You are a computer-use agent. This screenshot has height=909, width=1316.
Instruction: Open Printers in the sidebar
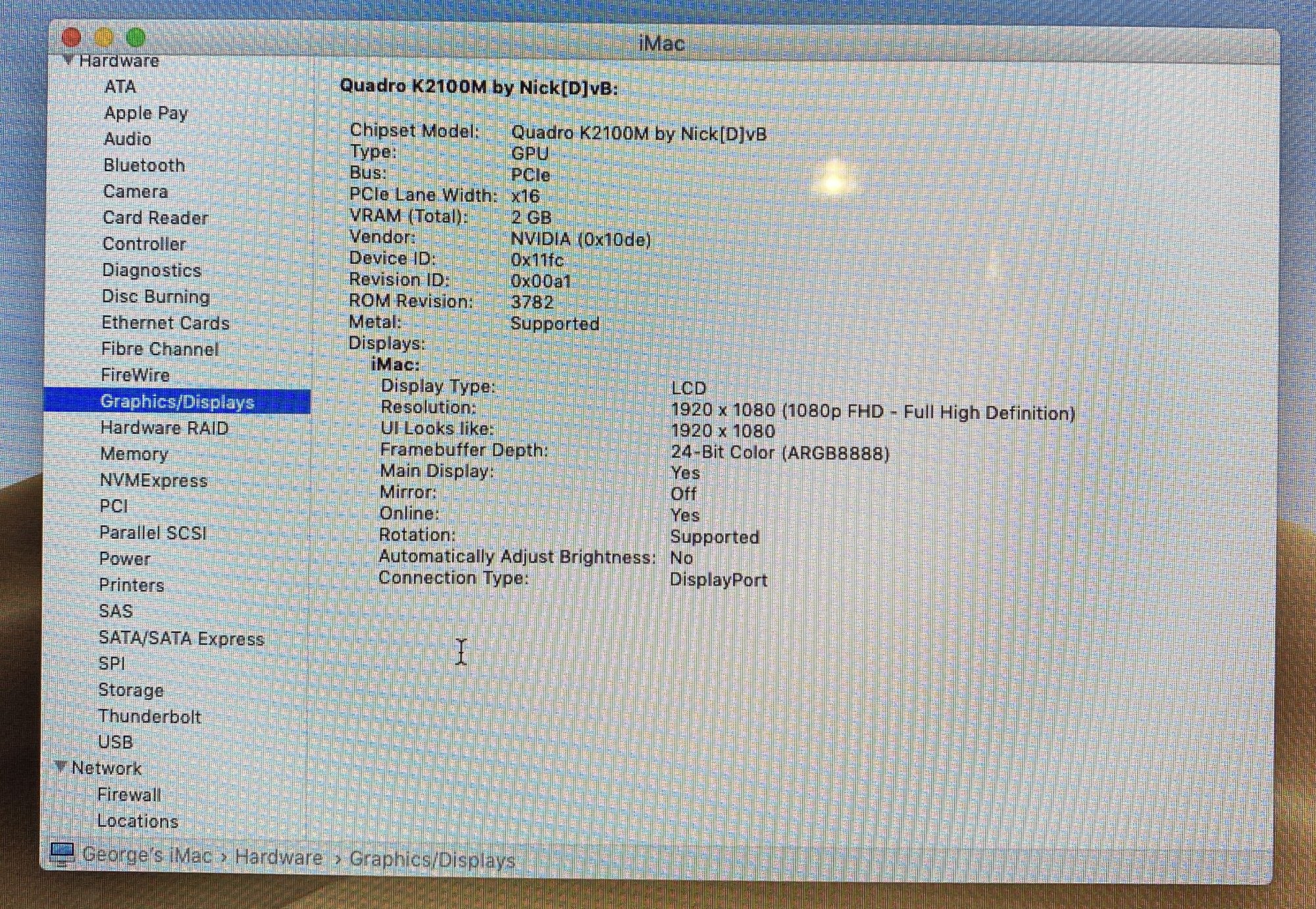coord(132,585)
